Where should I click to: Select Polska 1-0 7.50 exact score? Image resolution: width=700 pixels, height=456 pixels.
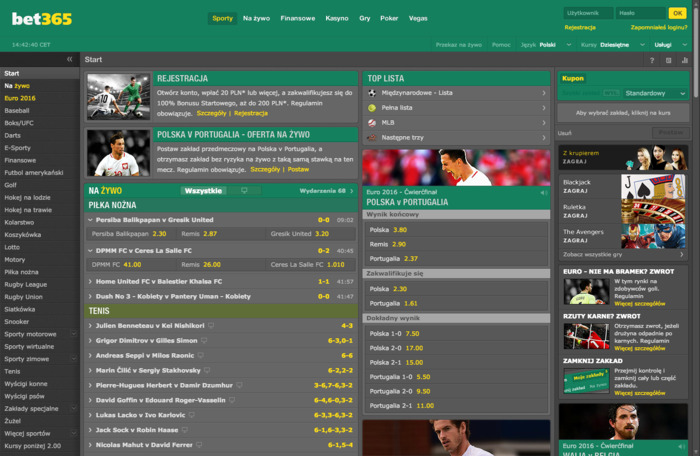click(x=456, y=334)
